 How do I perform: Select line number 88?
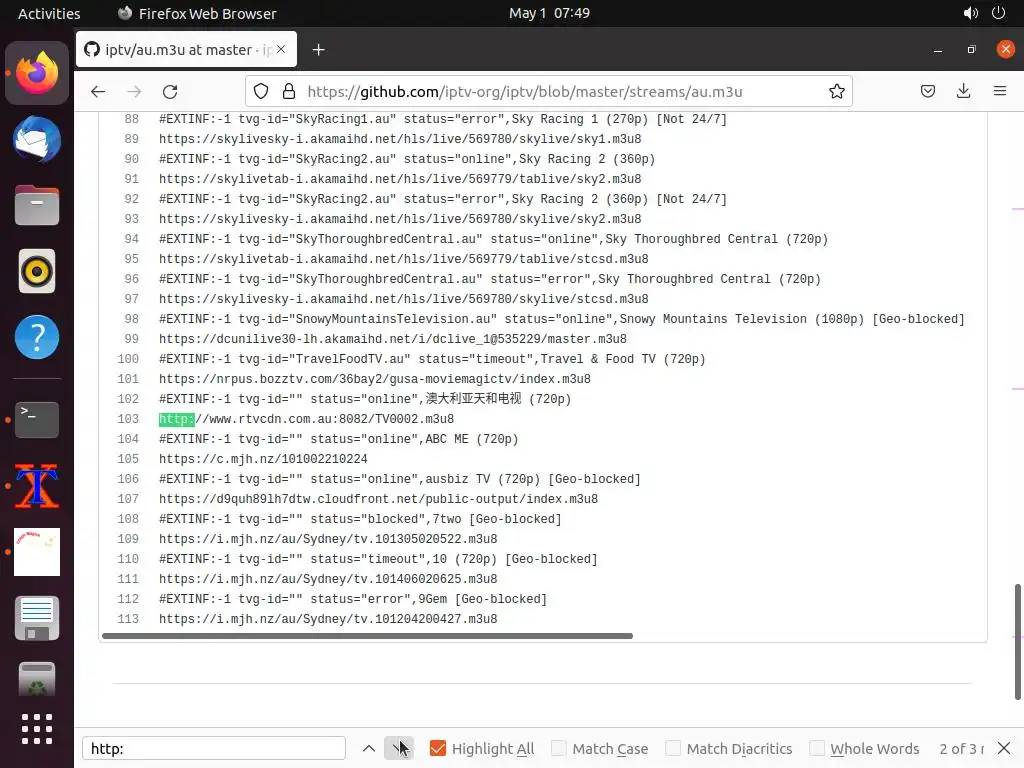tap(131, 119)
